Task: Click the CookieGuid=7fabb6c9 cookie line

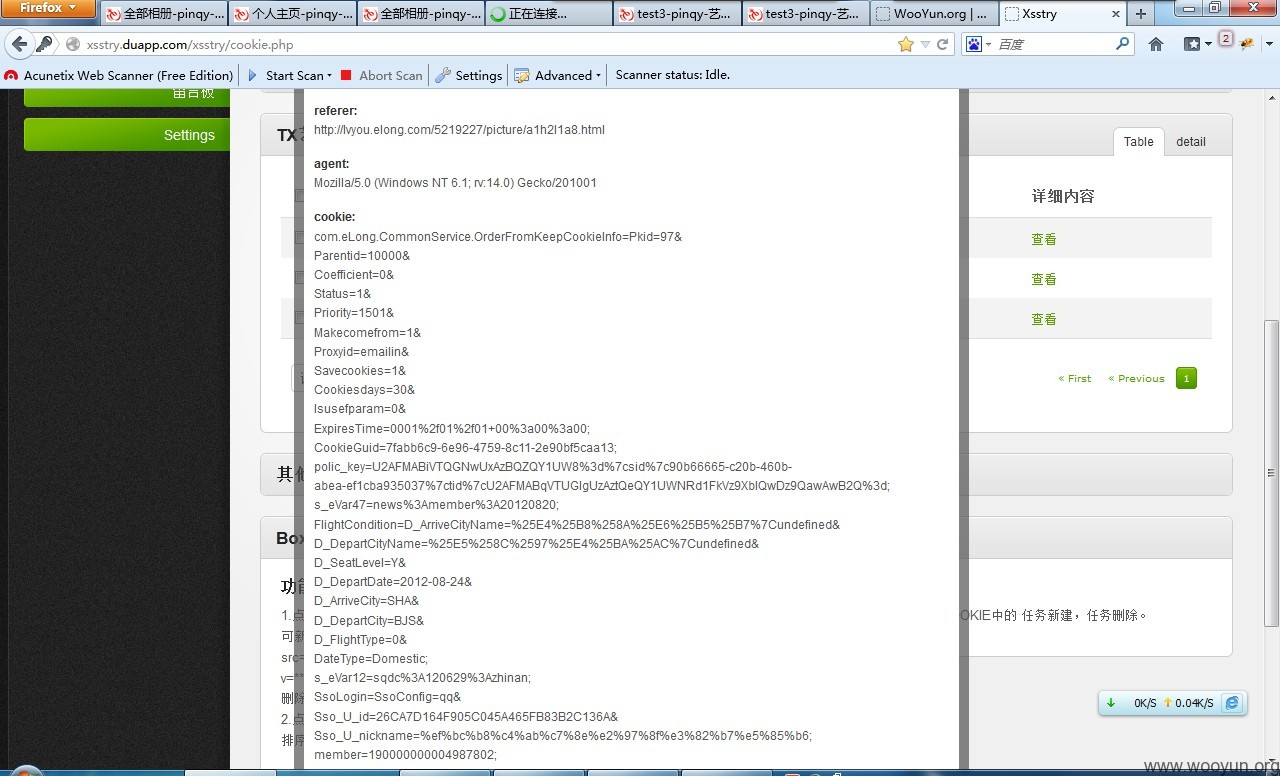Action: (x=465, y=448)
